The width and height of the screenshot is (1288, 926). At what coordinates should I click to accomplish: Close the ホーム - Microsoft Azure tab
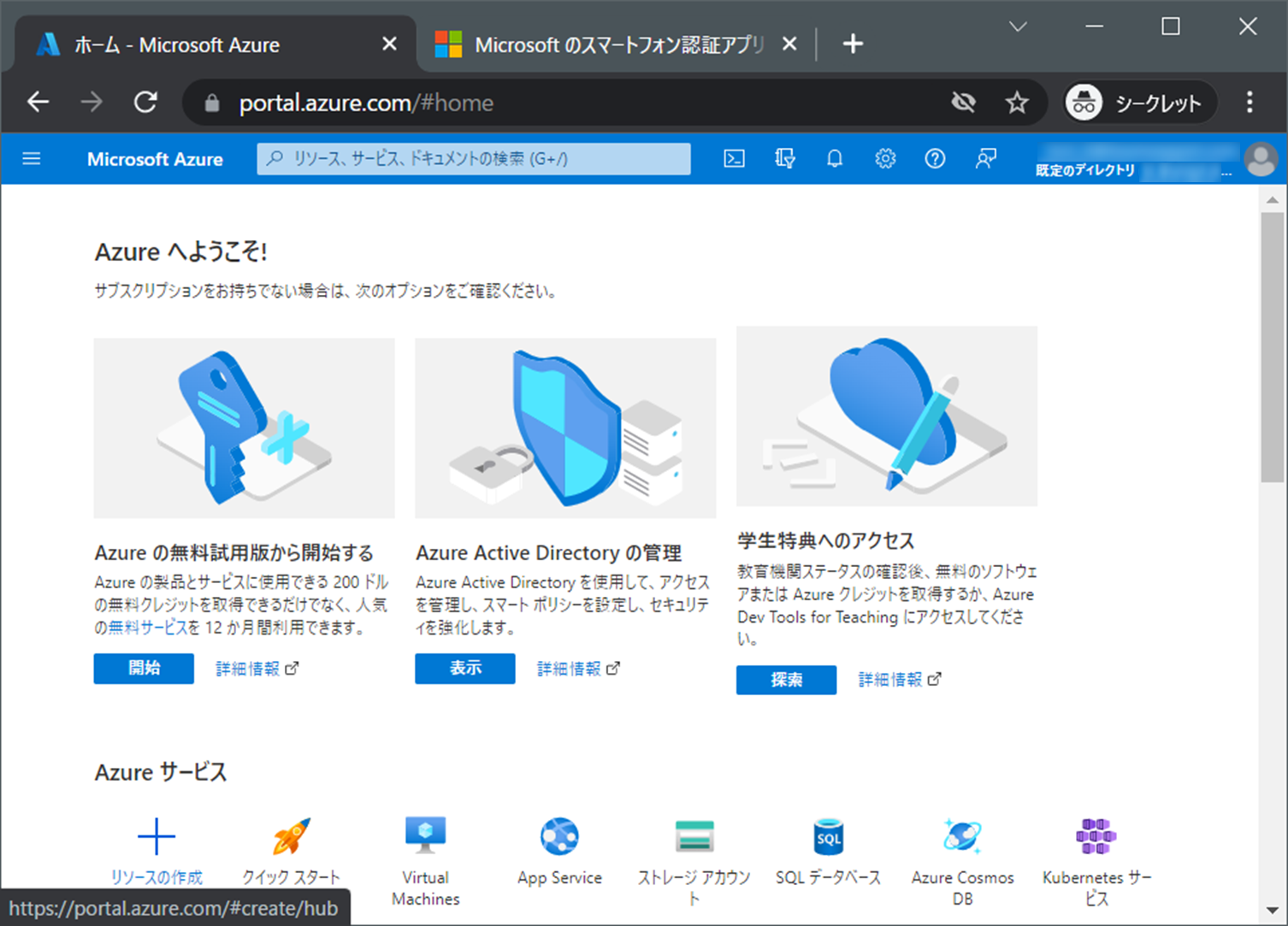click(389, 44)
